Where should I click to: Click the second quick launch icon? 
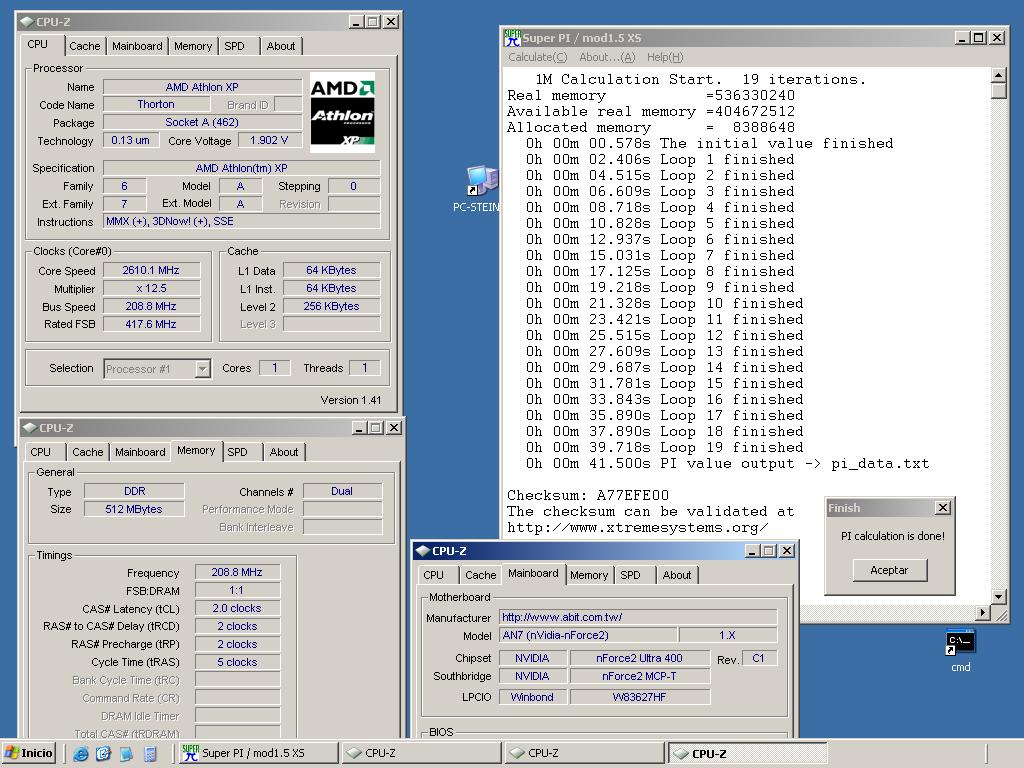pos(103,754)
